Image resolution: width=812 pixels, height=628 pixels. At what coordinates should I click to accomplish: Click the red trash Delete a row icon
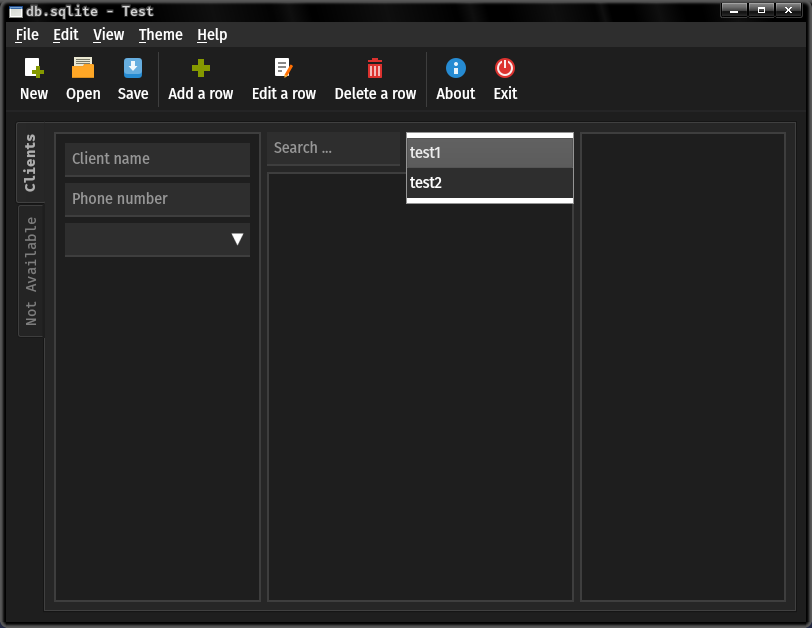click(375, 68)
